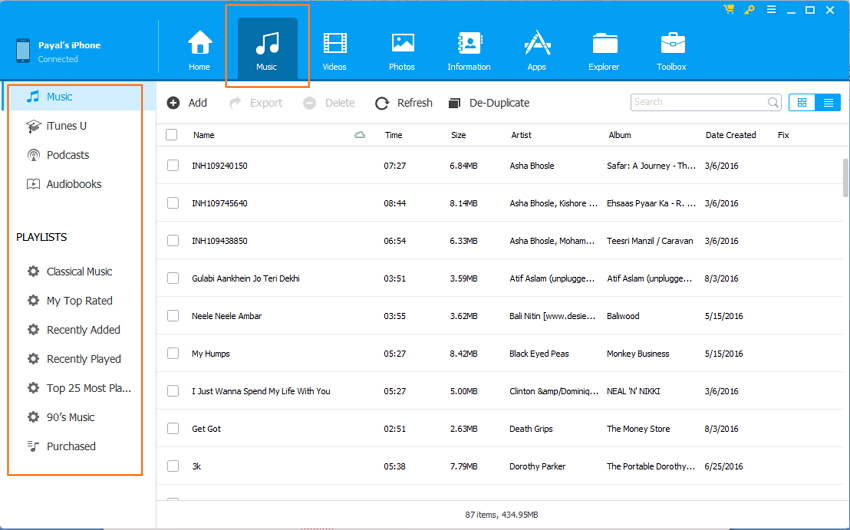Click the Export button

pos(255,103)
